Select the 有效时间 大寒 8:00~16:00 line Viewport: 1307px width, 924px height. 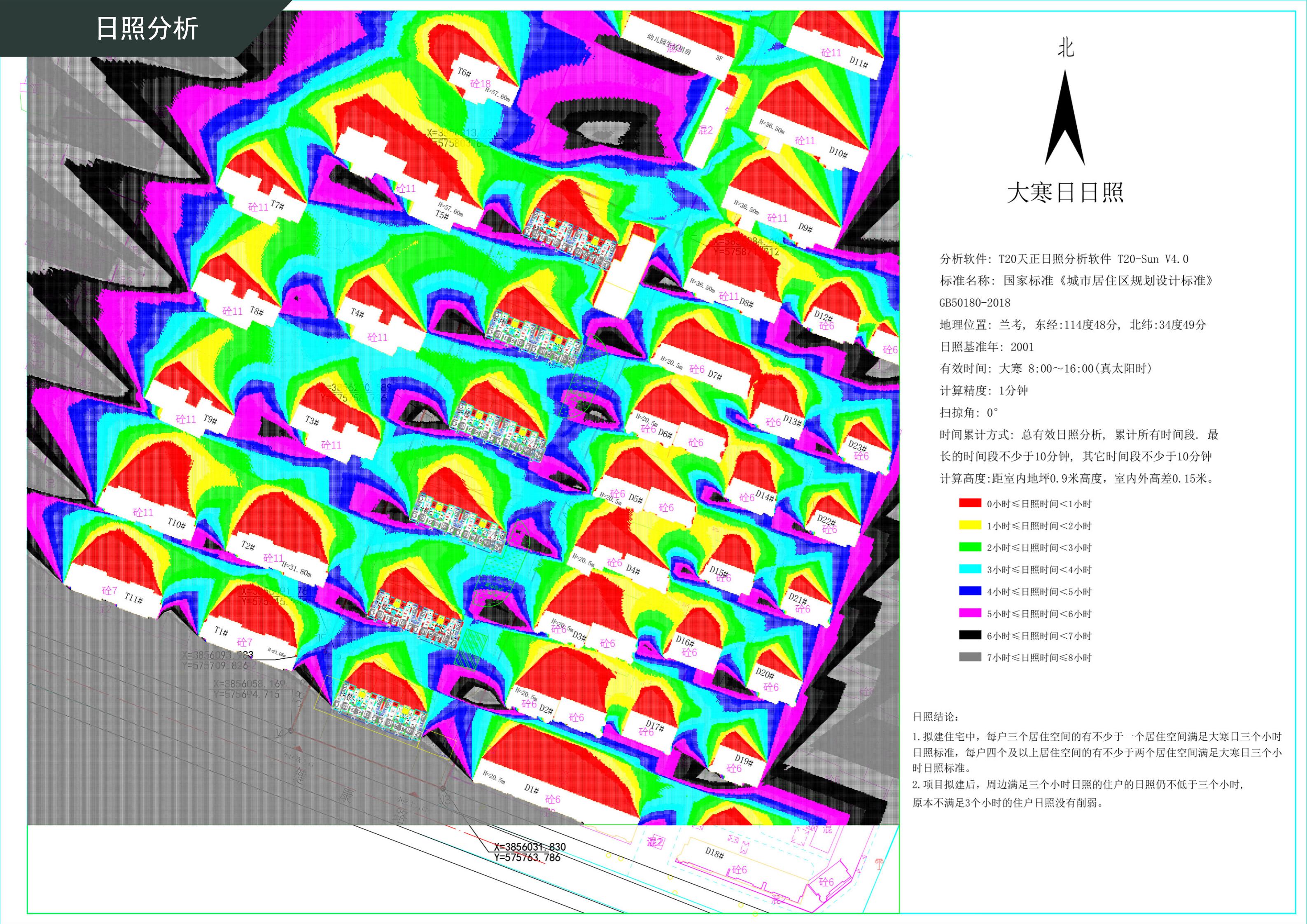coord(1046,369)
